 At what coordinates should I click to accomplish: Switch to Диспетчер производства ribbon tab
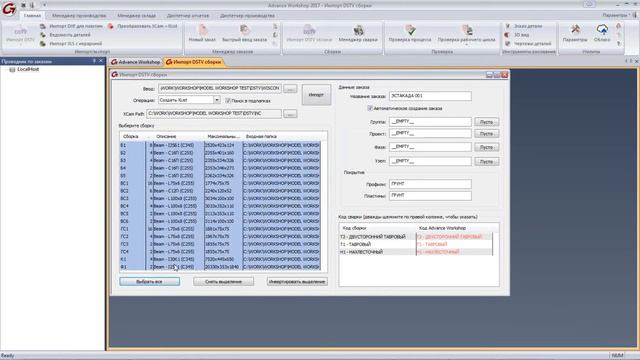[247, 16]
